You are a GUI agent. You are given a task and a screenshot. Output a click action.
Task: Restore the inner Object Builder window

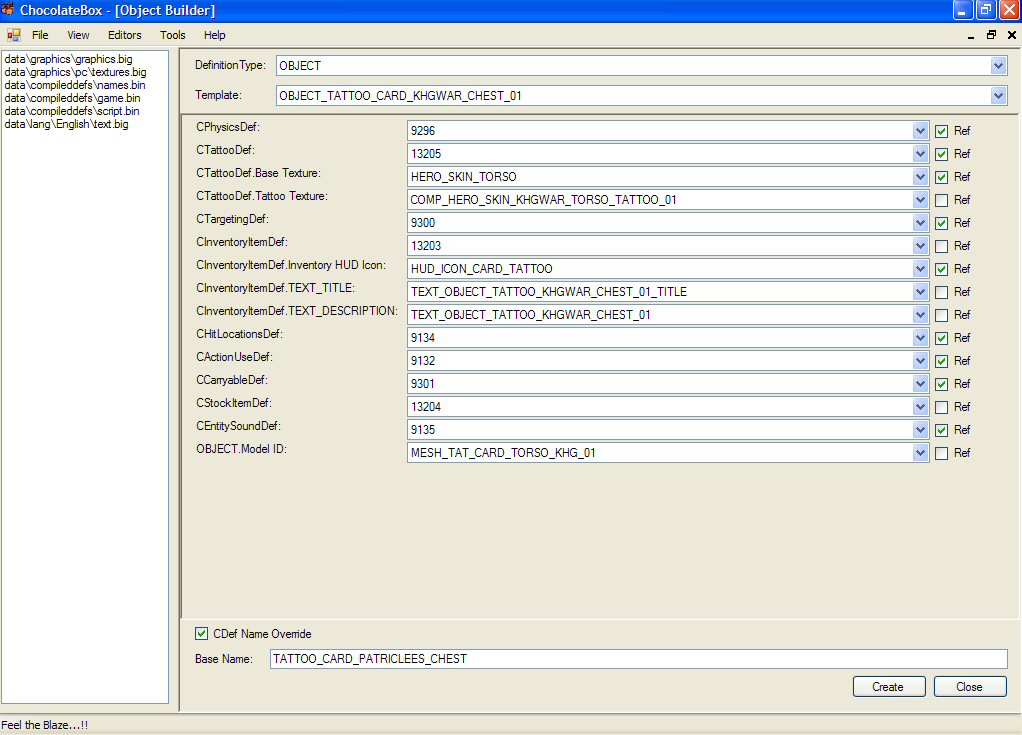tap(991, 35)
